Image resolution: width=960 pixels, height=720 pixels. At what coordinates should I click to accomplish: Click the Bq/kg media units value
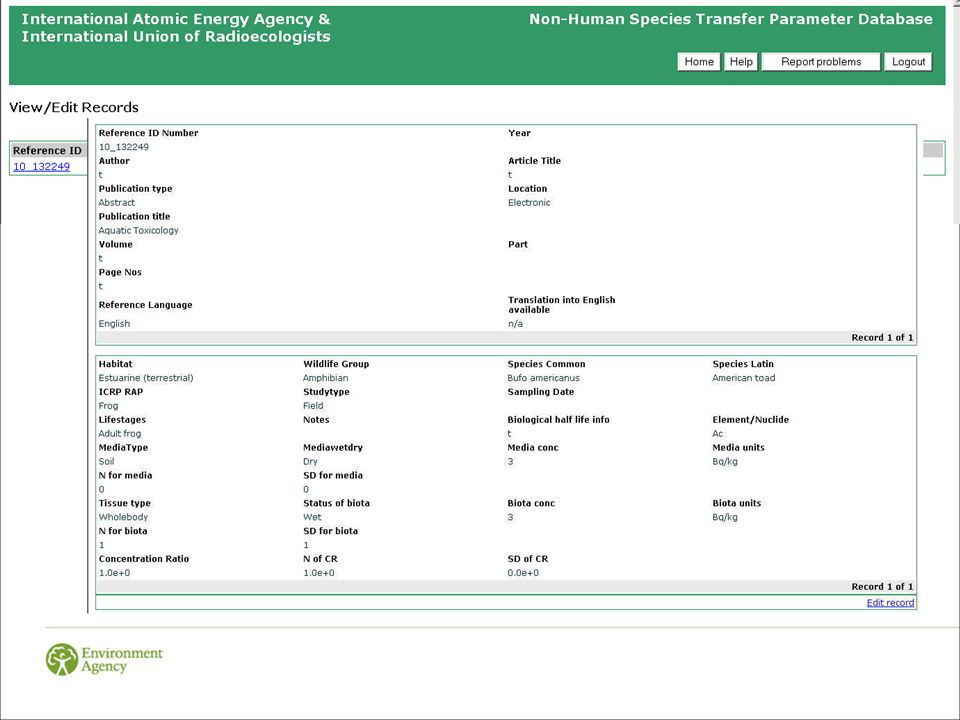point(725,462)
